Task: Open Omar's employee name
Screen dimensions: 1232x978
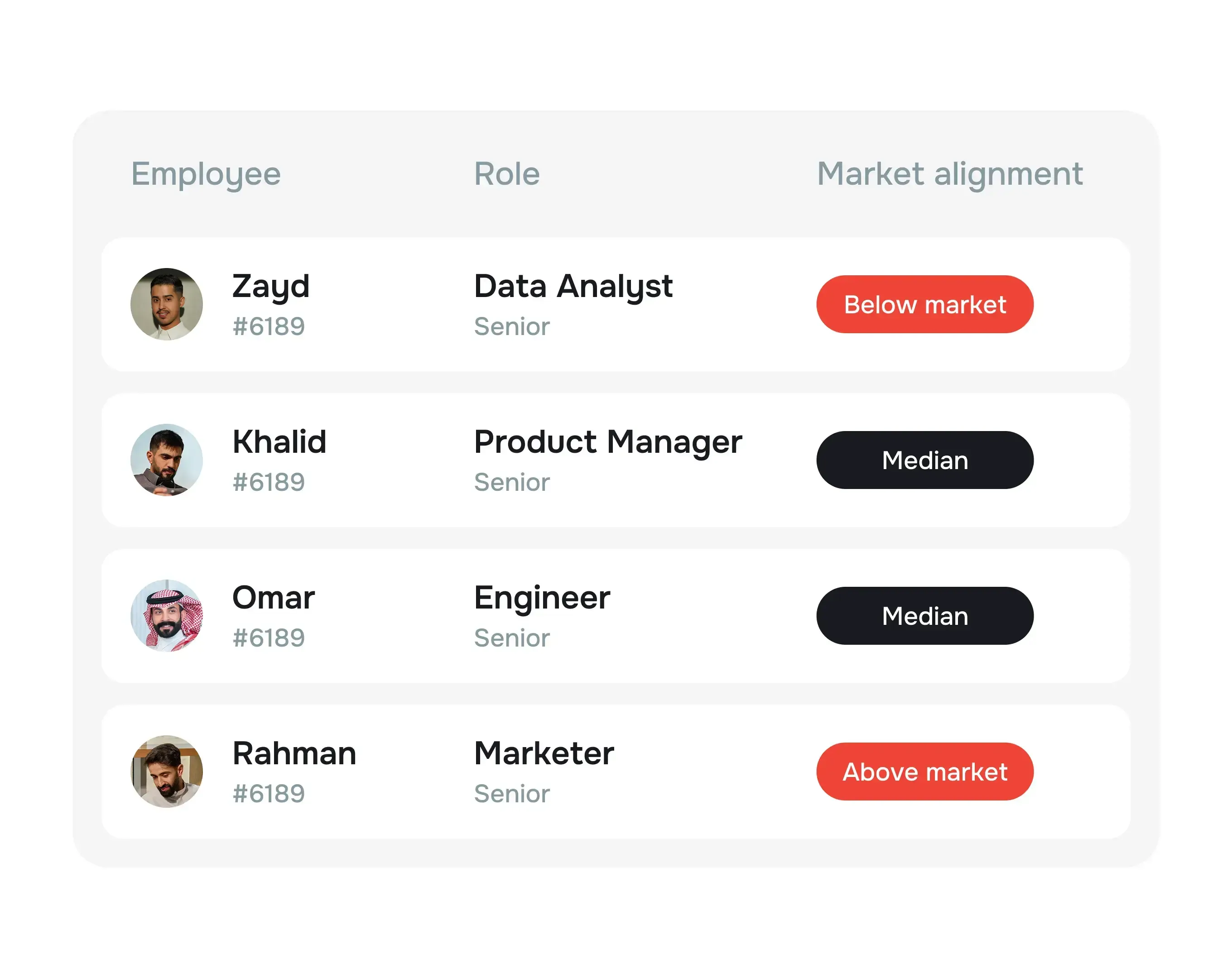Action: 273,598
